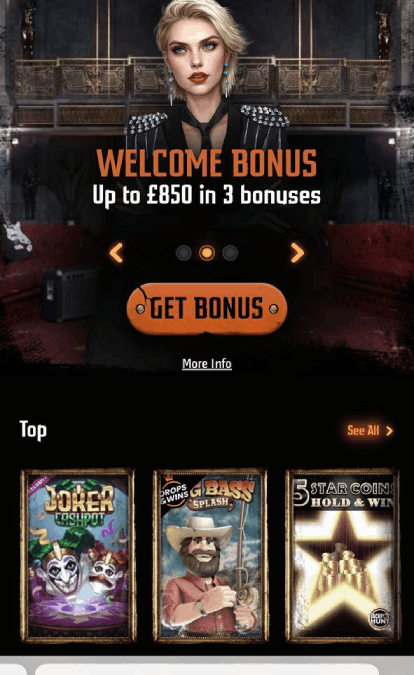Click the Top section heading
Viewport: 414px width, 675px height.
point(33,430)
